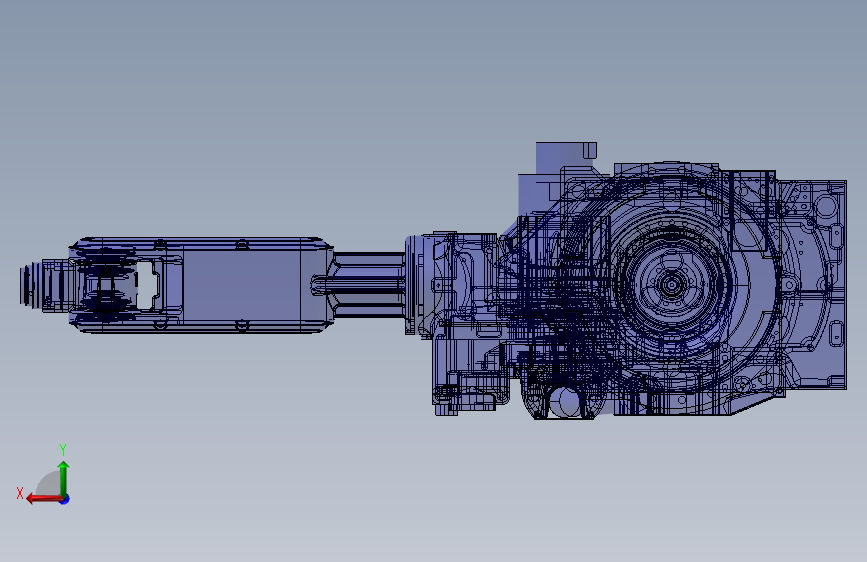The width and height of the screenshot is (867, 562).
Task: Click the red "X" axis label
Action: pyautogui.click(x=20, y=493)
